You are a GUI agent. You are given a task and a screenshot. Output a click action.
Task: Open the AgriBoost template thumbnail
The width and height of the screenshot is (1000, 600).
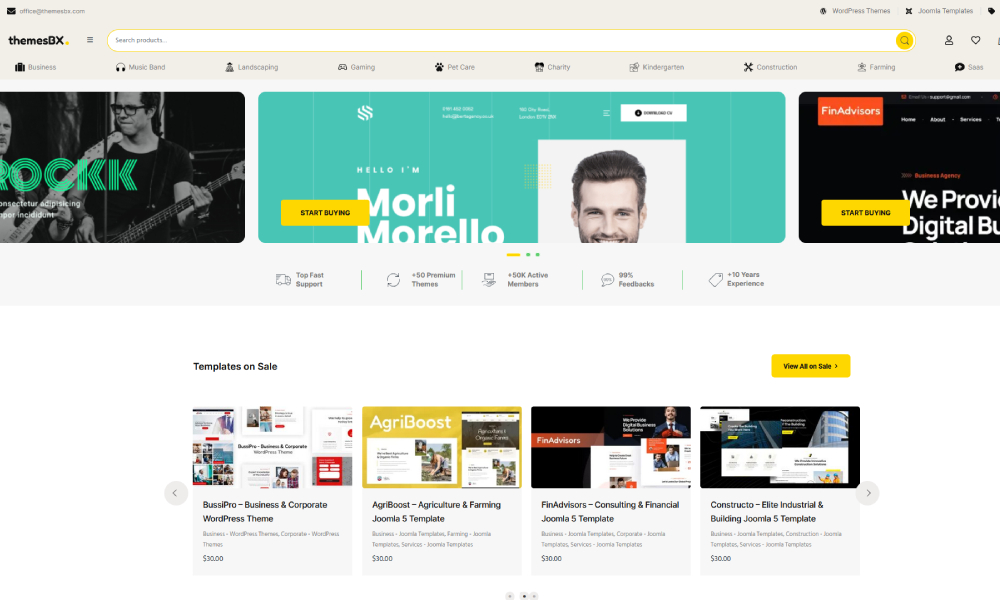441,447
